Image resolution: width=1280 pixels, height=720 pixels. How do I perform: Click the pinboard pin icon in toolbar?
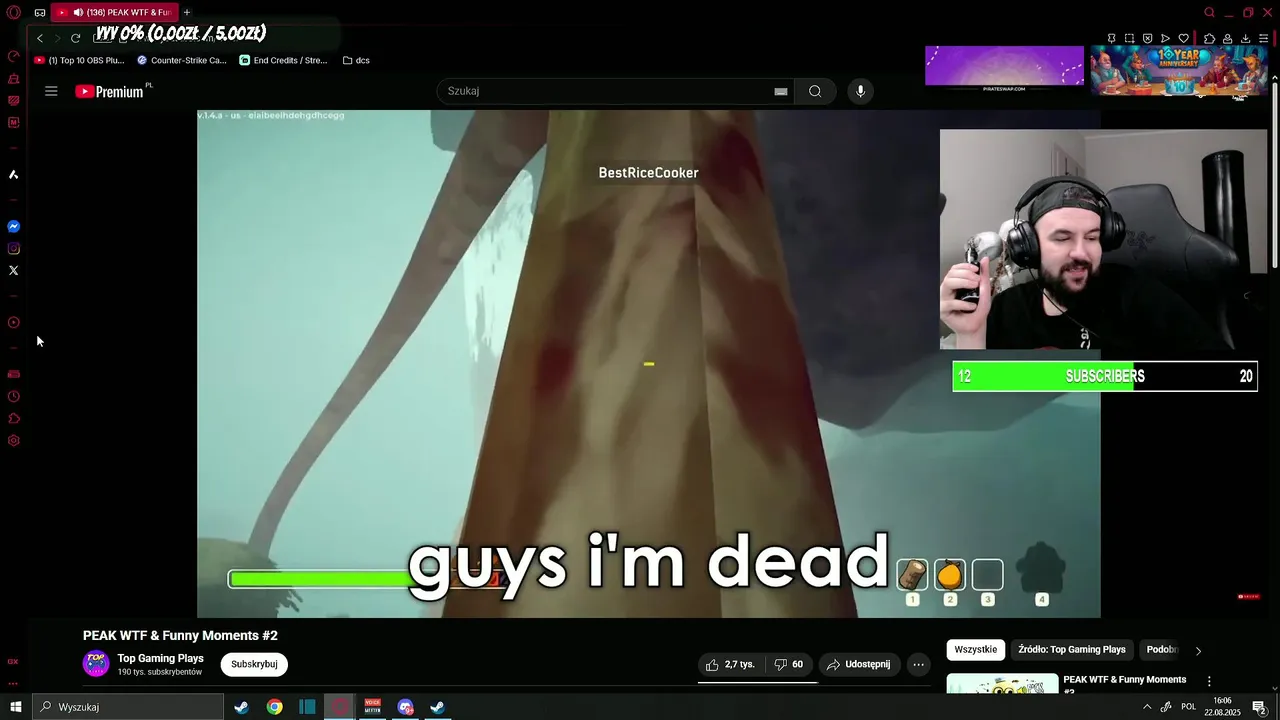pos(1111,38)
